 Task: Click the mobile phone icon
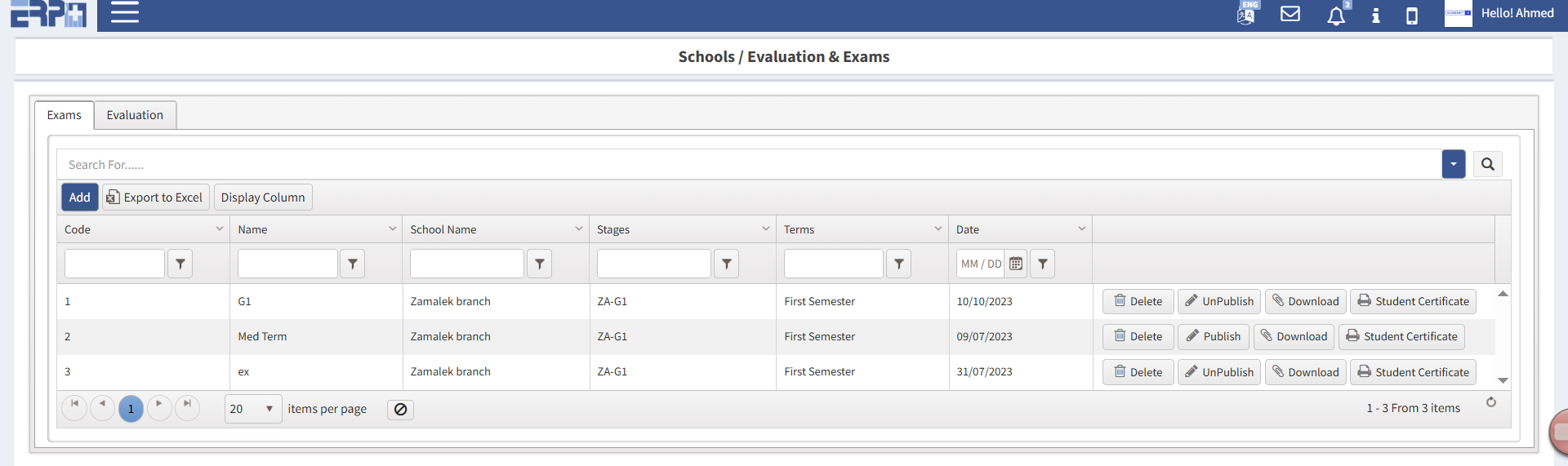coord(1411,16)
